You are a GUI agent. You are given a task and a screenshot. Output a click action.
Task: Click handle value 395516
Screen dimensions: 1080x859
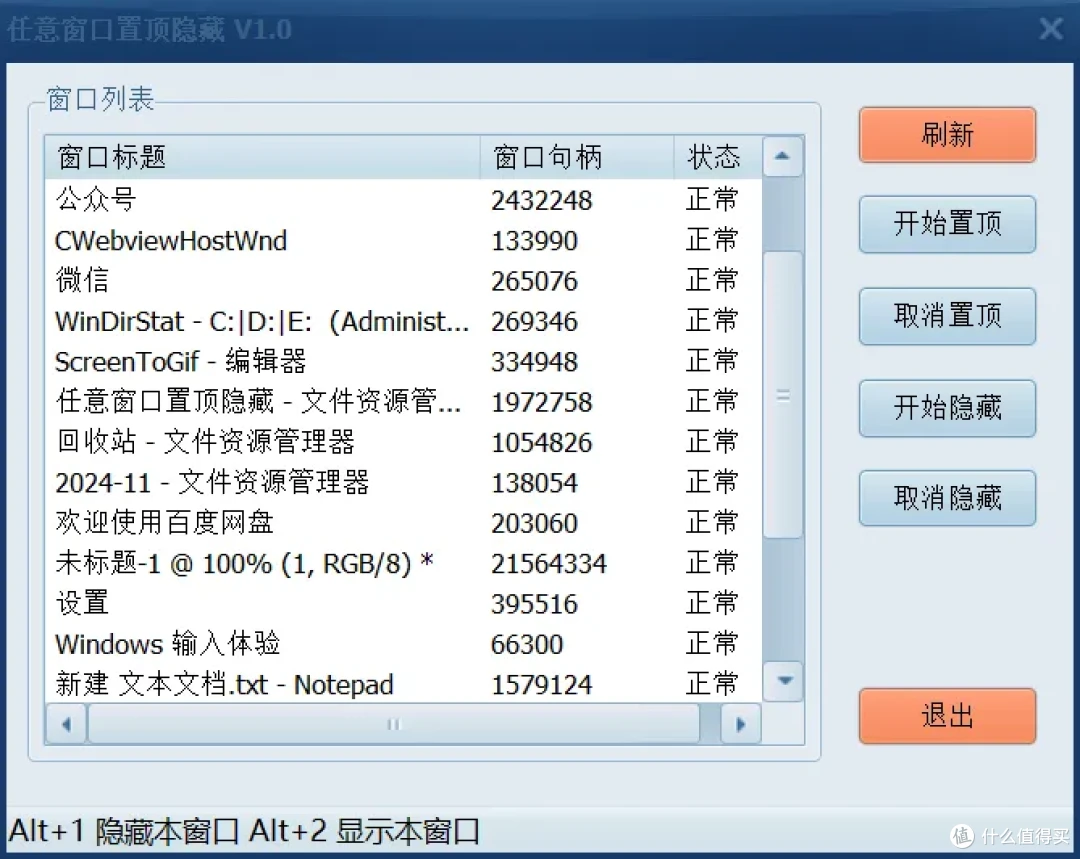click(x=534, y=603)
